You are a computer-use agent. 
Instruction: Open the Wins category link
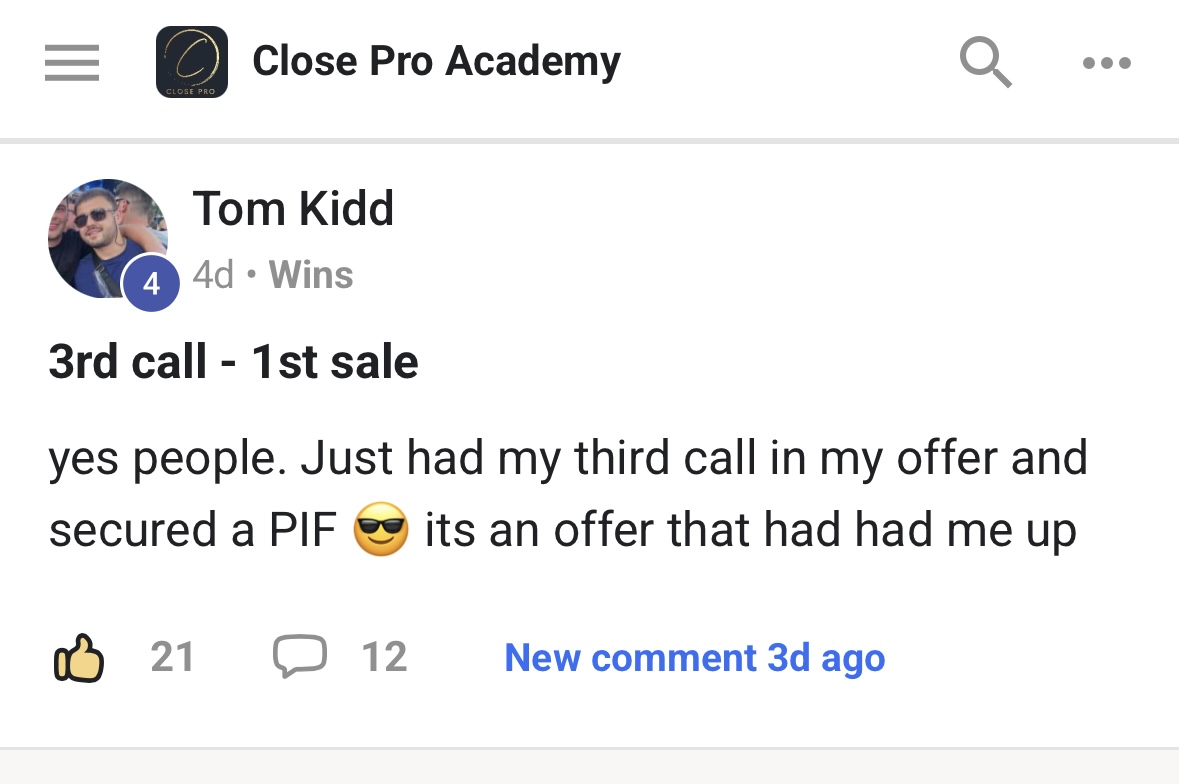point(311,274)
